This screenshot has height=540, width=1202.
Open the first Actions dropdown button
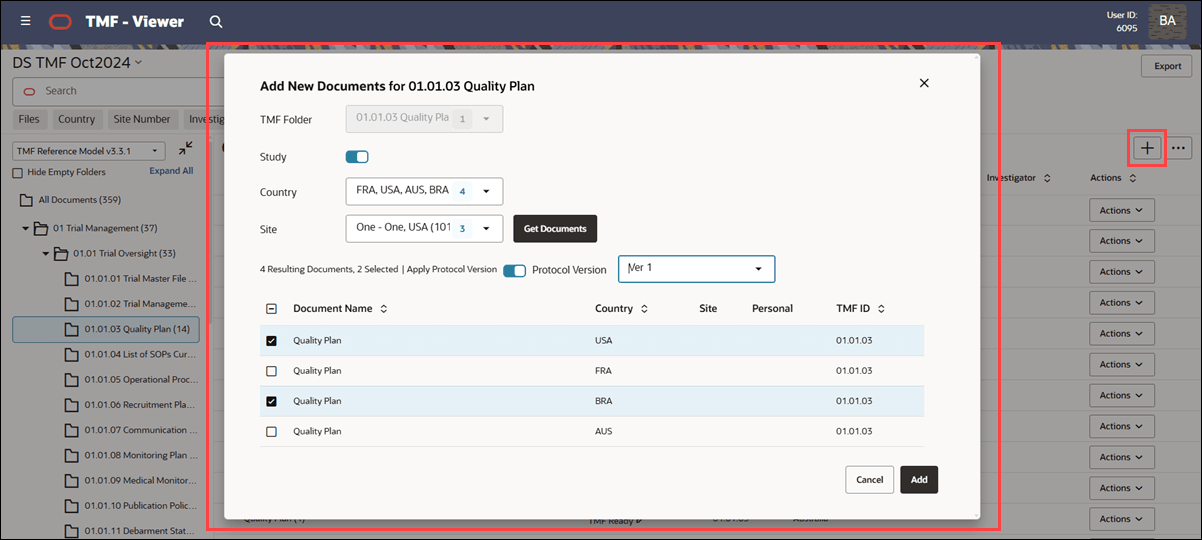pyautogui.click(x=1121, y=210)
